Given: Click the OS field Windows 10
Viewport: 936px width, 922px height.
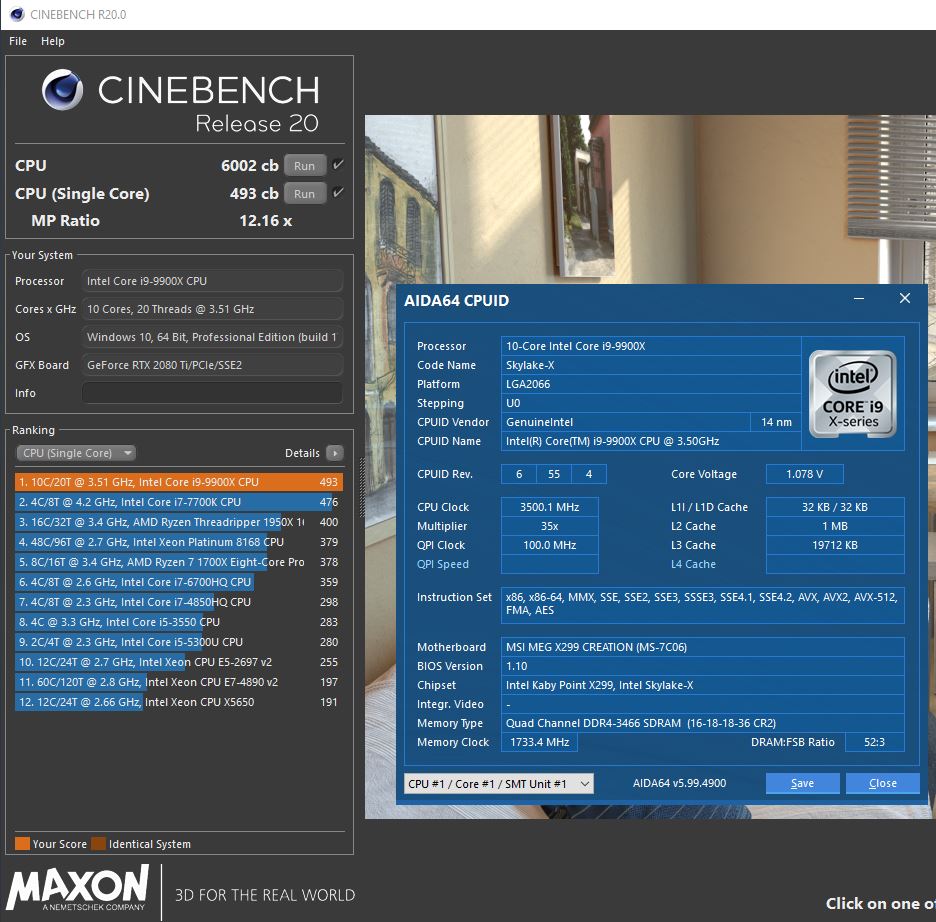Looking at the screenshot, I should tap(213, 337).
